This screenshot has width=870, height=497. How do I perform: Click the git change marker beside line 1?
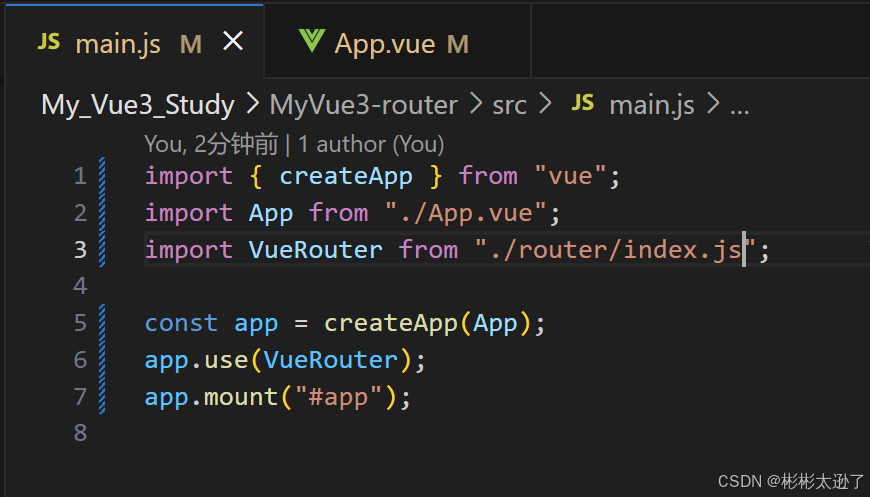click(x=102, y=176)
